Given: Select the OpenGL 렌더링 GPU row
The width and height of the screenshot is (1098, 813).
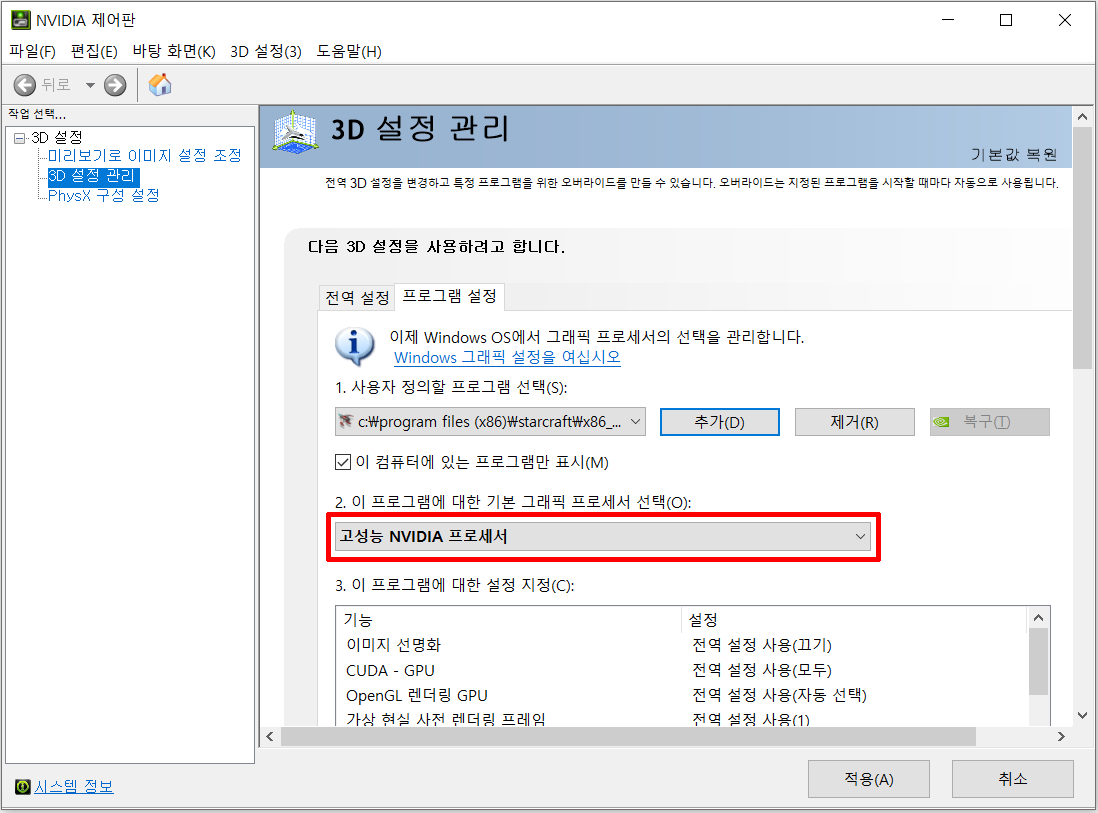Looking at the screenshot, I should [681, 695].
